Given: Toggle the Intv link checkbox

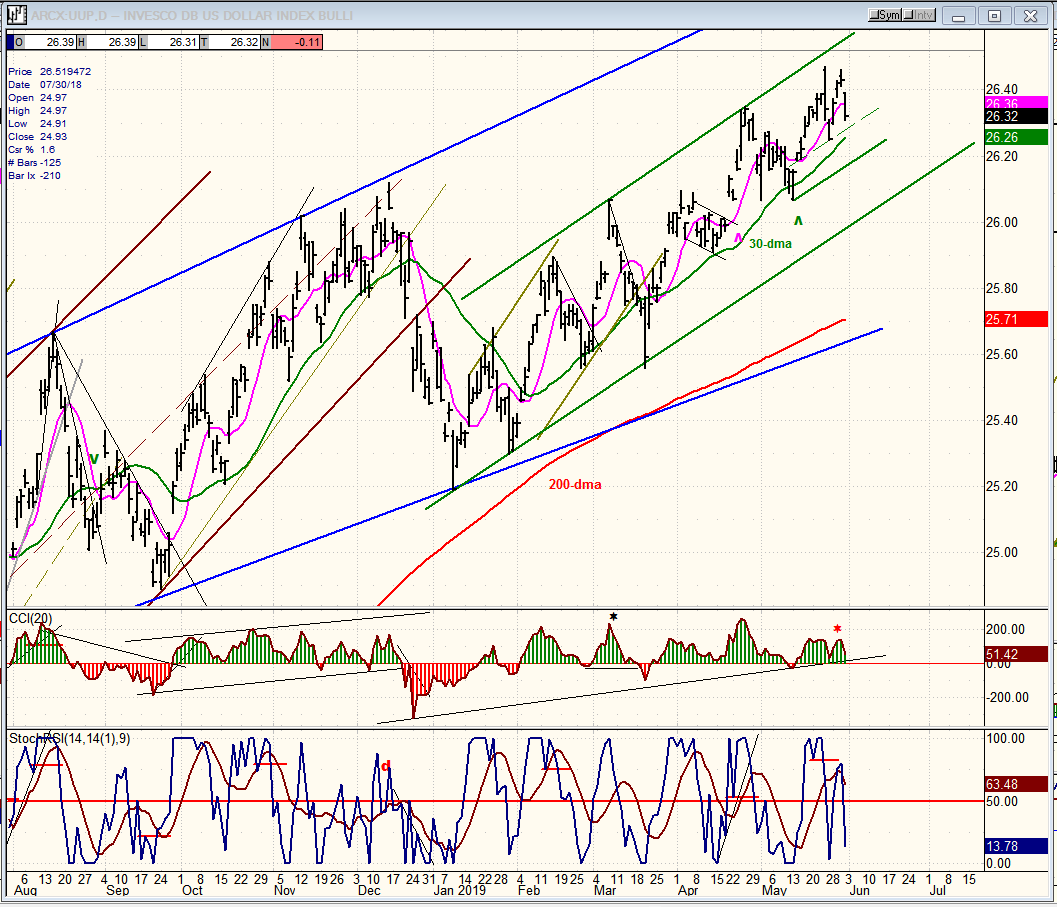Looking at the screenshot, I should pyautogui.click(x=919, y=15).
